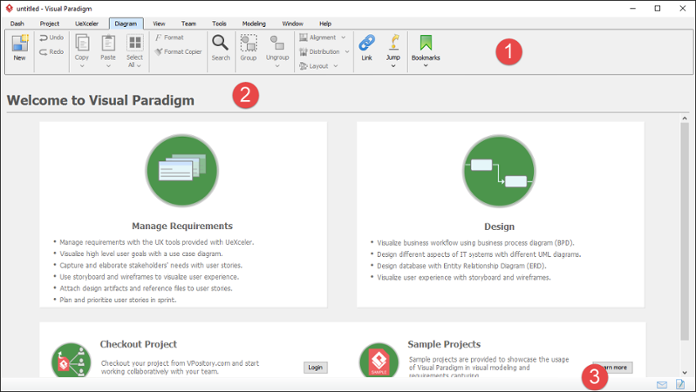Select the Diagram tab
The image size is (696, 392).
126,24
